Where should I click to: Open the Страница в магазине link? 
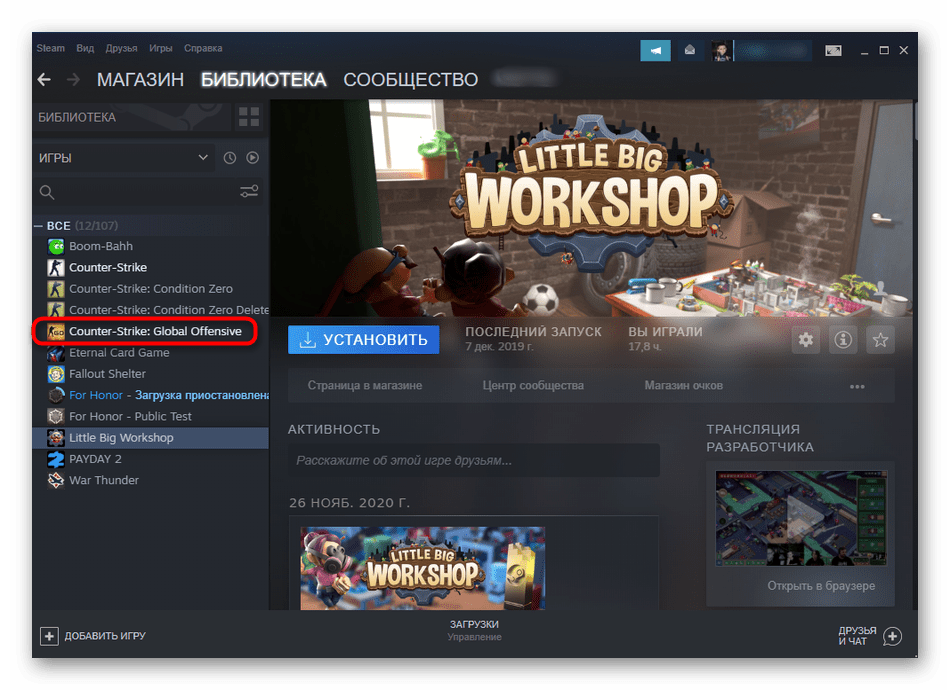point(364,386)
